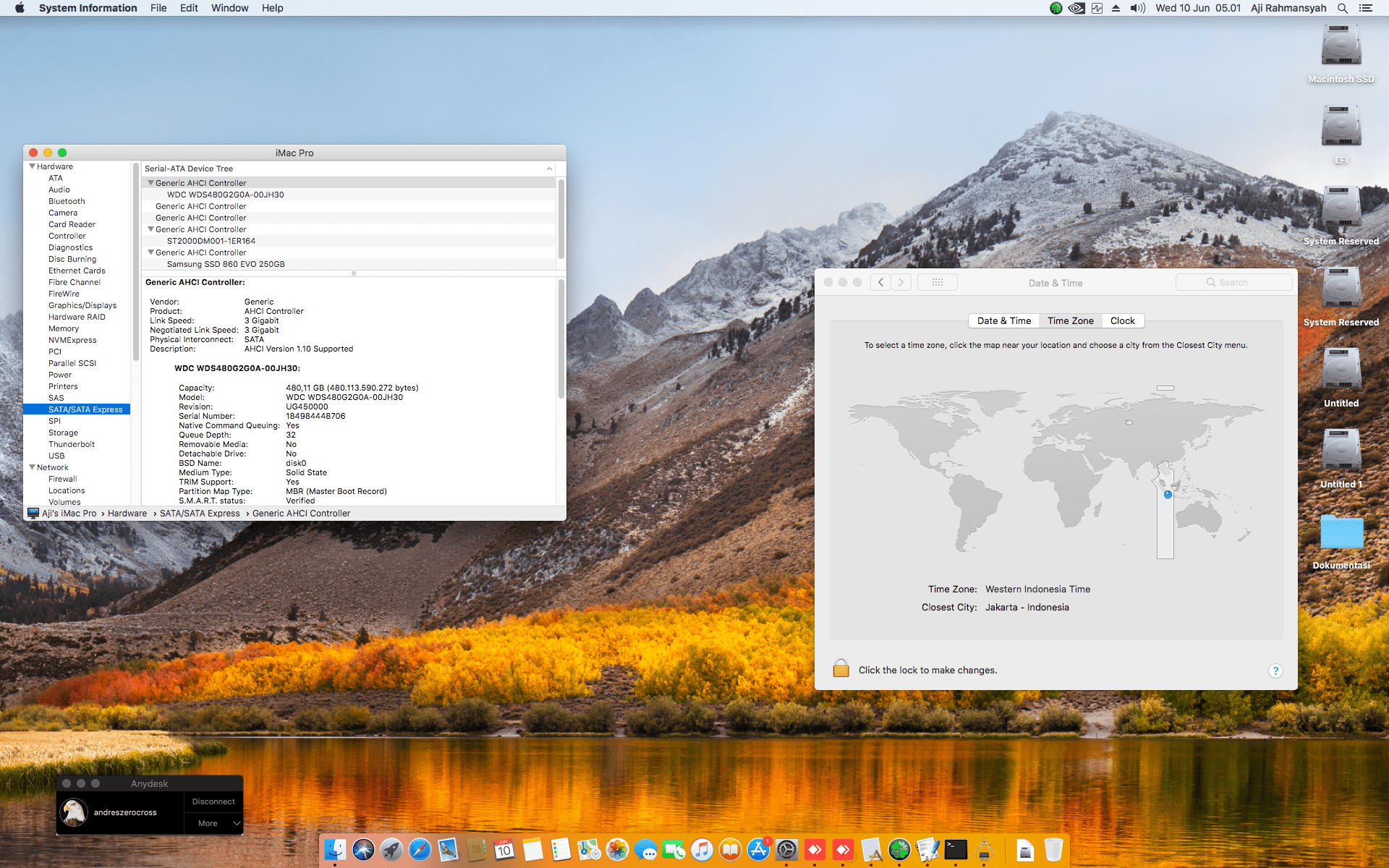The height and width of the screenshot is (868, 1389).
Task: Collapse controller above Samsung SSD 860 EVO row
Action: point(150,252)
